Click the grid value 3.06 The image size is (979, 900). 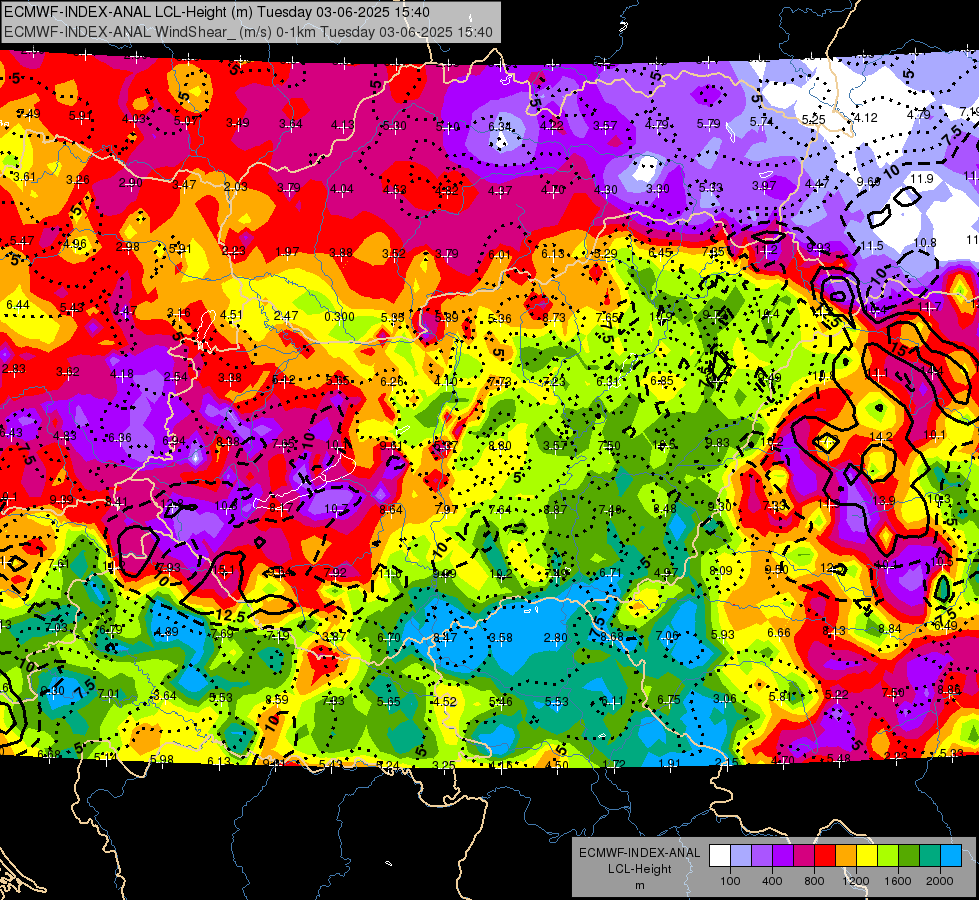coord(724,698)
